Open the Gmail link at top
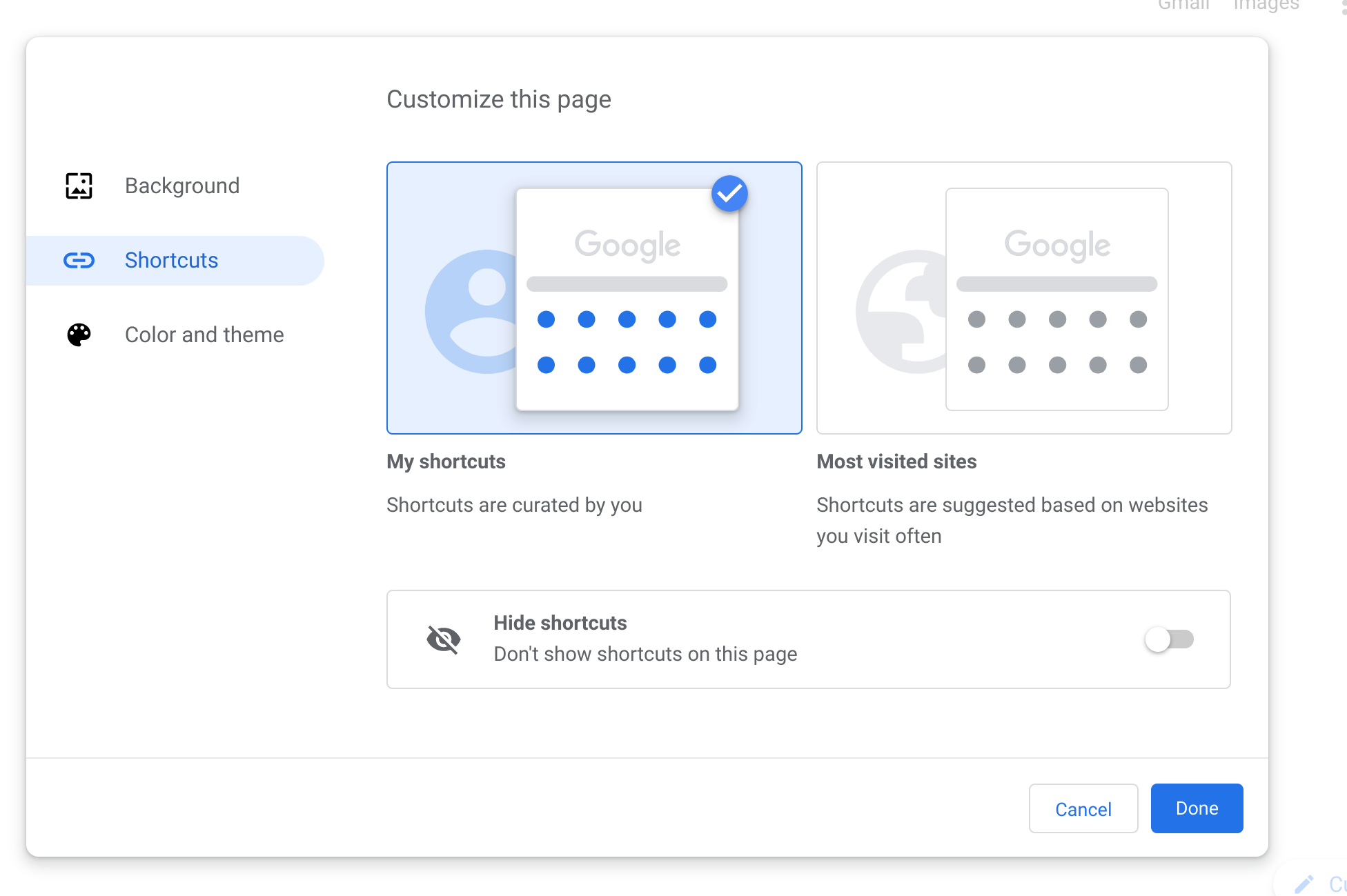This screenshot has width=1347, height=896. (x=1183, y=6)
